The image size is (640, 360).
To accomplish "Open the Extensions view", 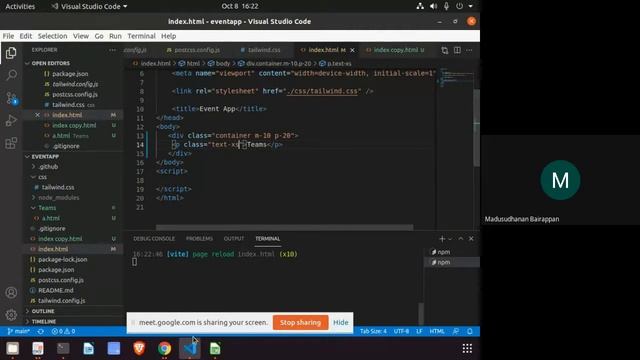I will [x=11, y=143].
